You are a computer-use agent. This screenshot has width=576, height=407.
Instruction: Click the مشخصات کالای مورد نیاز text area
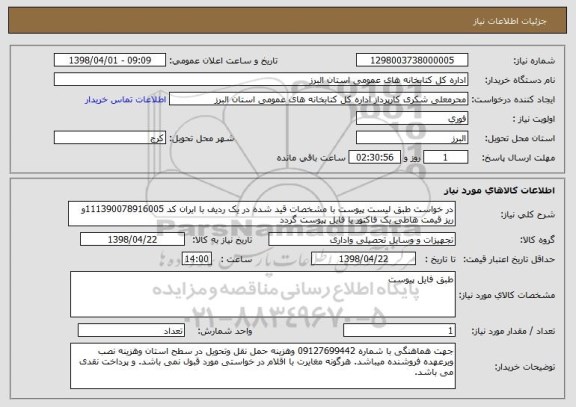tap(263, 295)
